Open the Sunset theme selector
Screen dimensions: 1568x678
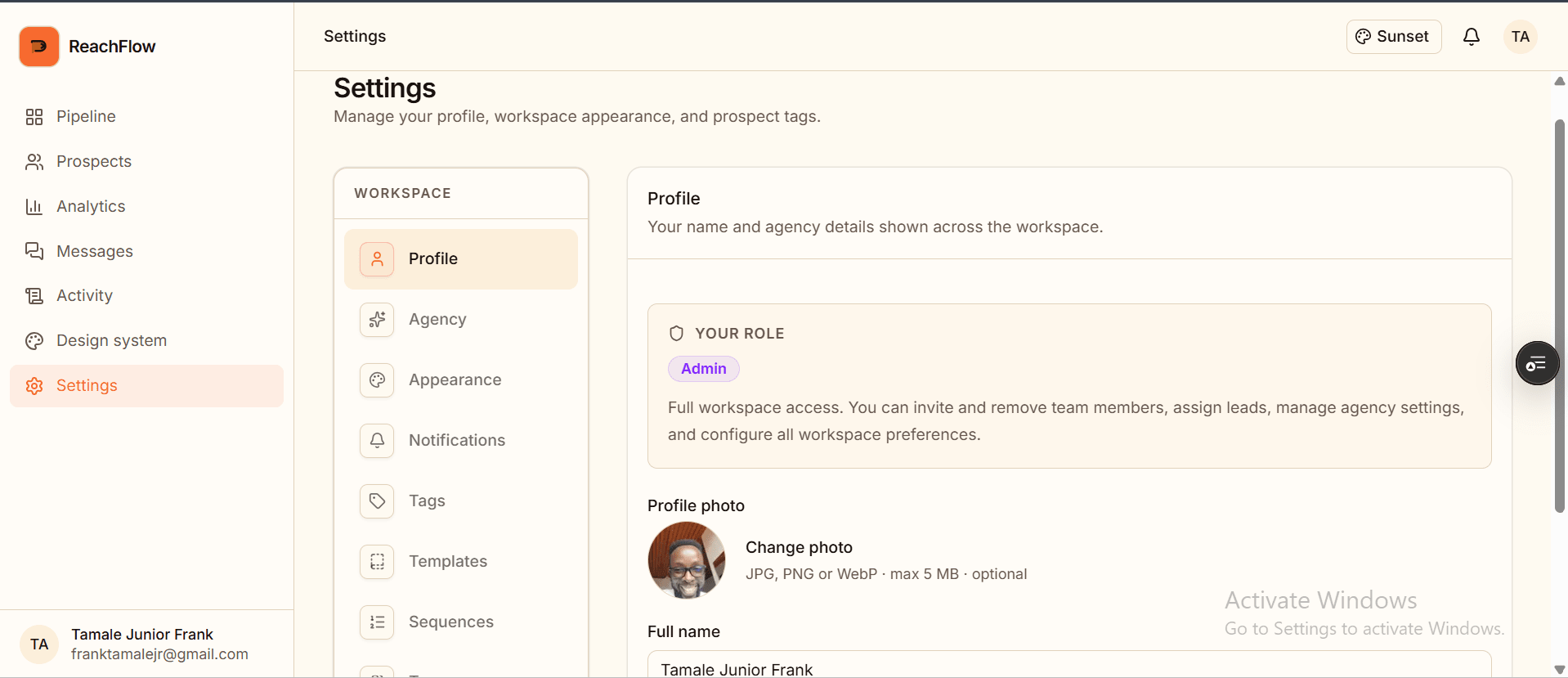[1394, 37]
